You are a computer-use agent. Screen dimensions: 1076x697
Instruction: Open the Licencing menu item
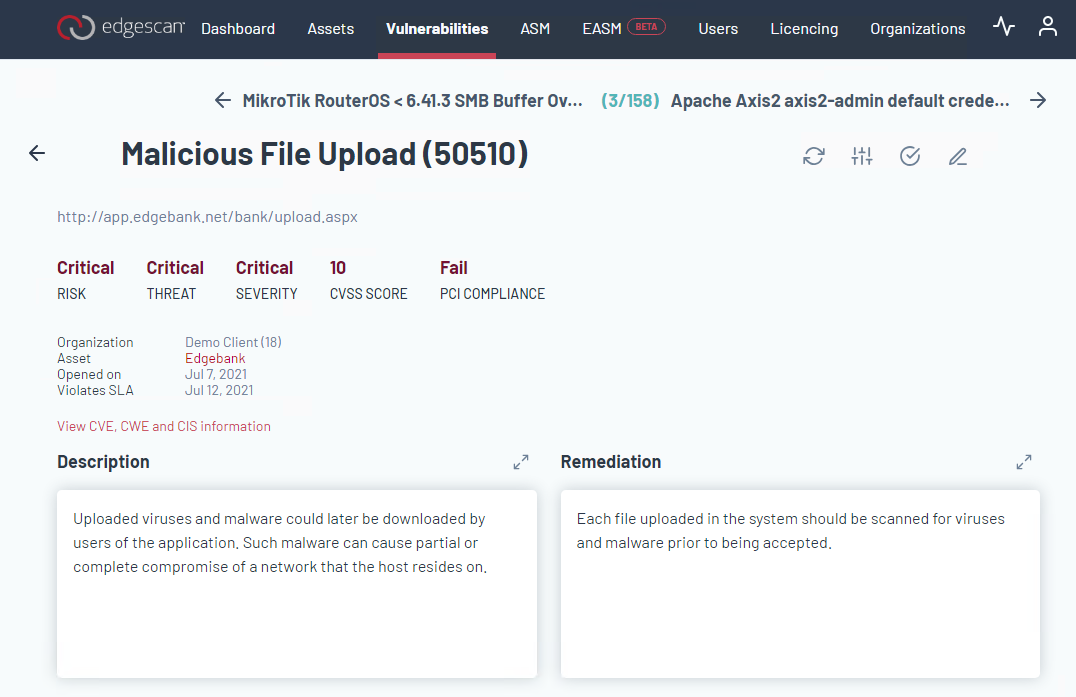click(804, 29)
